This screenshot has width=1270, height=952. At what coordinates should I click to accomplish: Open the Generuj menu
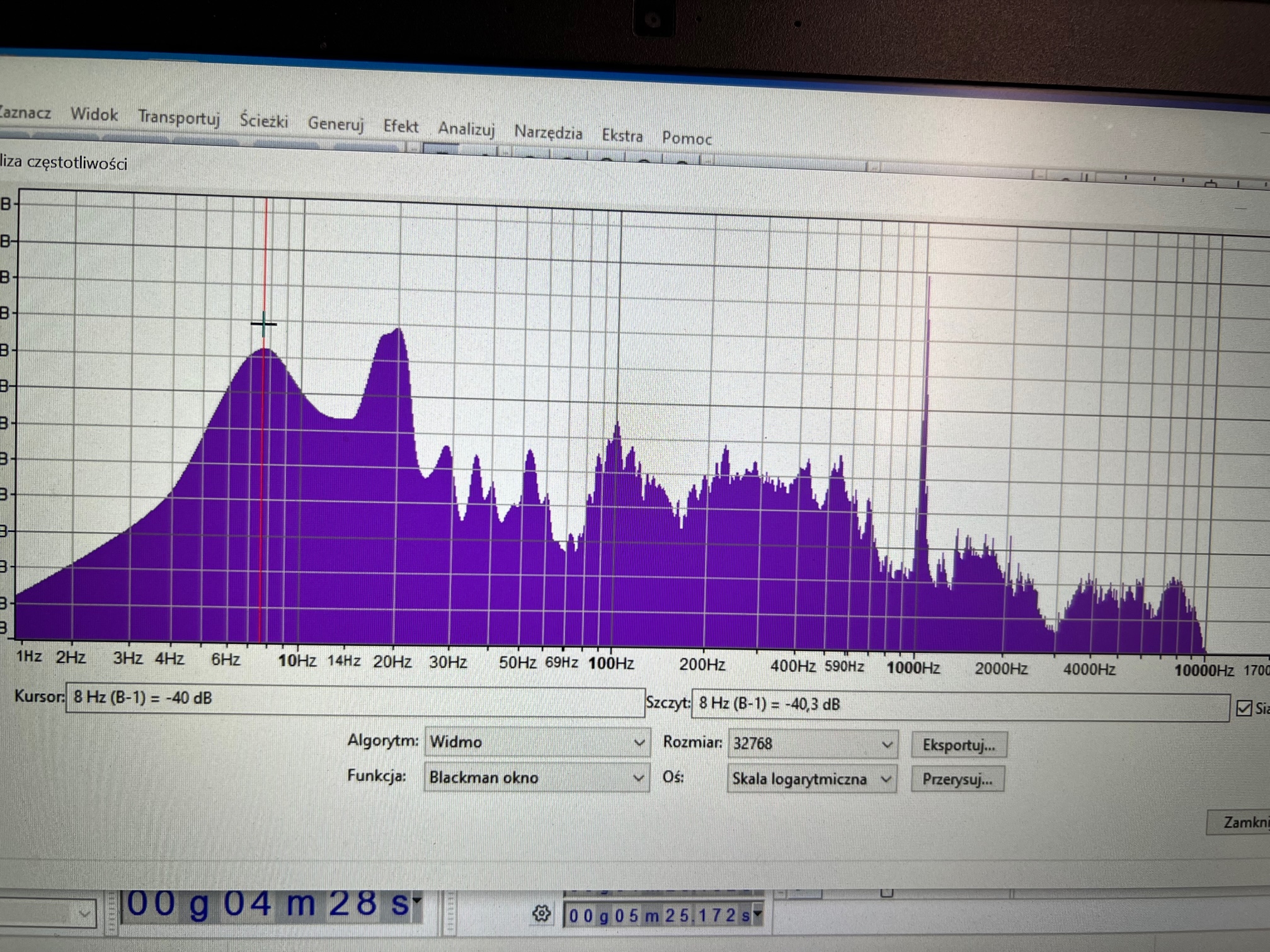(x=336, y=123)
